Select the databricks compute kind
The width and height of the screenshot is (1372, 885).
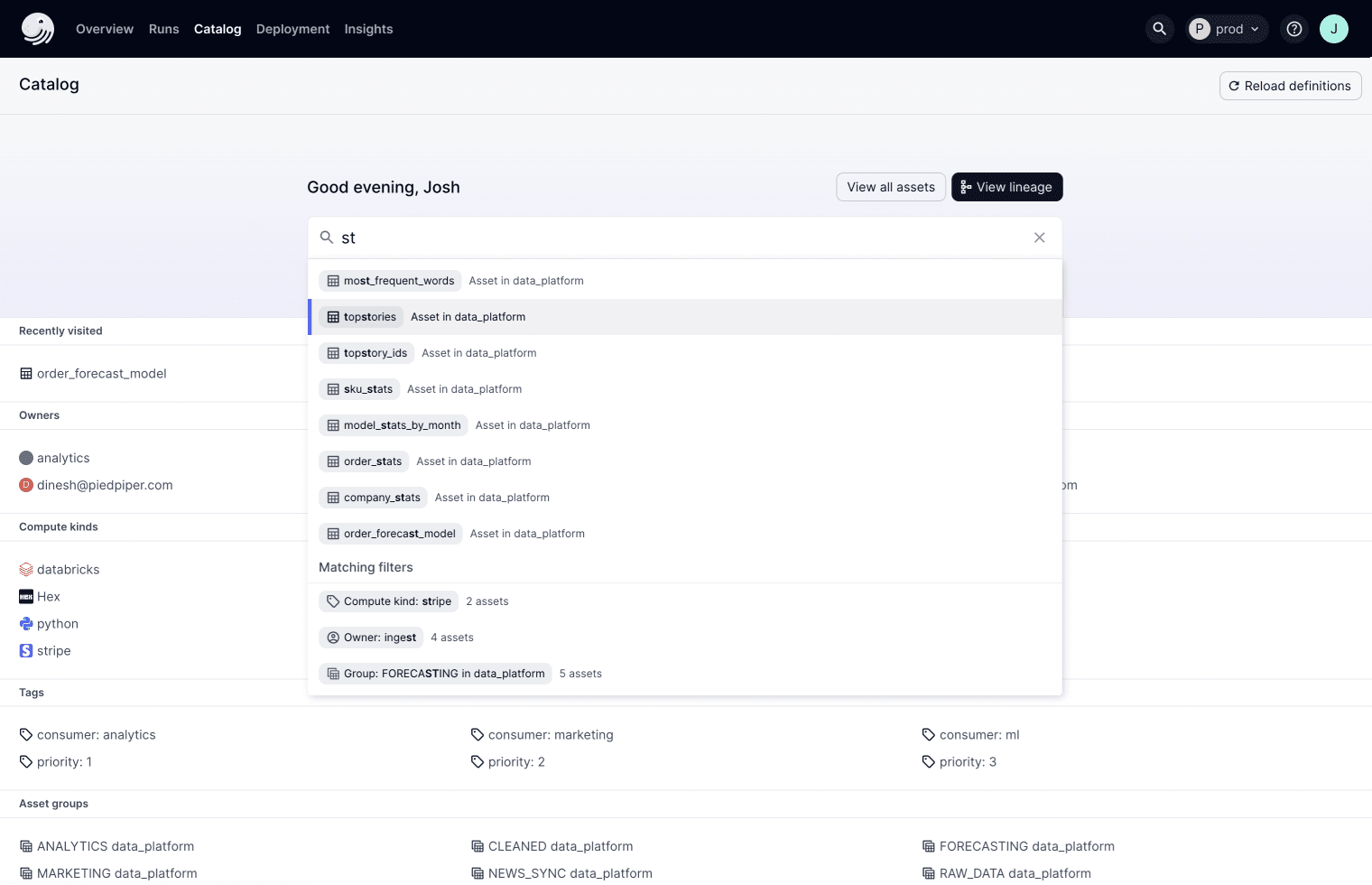68,570
